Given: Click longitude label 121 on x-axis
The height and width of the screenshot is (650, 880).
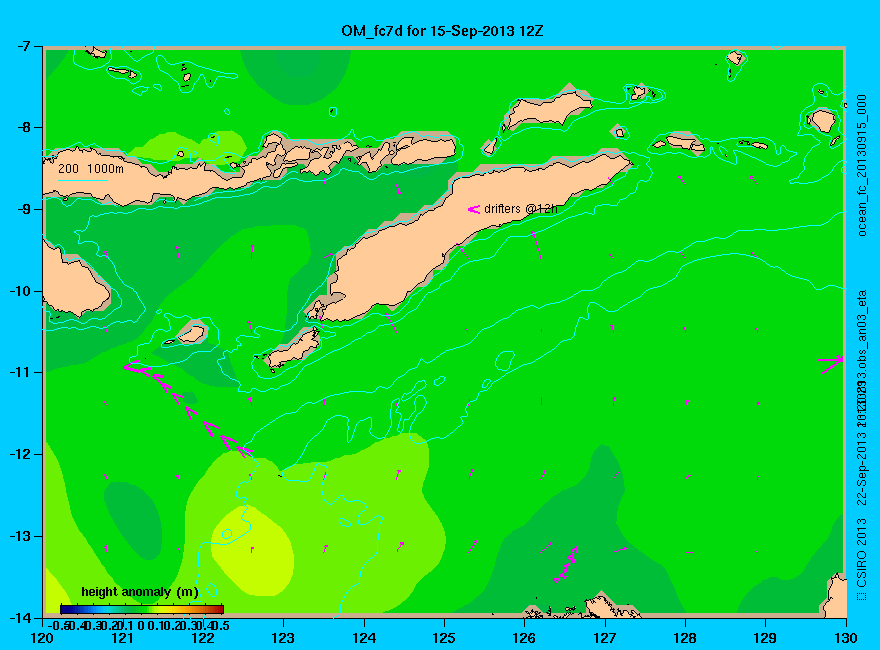Looking at the screenshot, I should click(123, 638).
